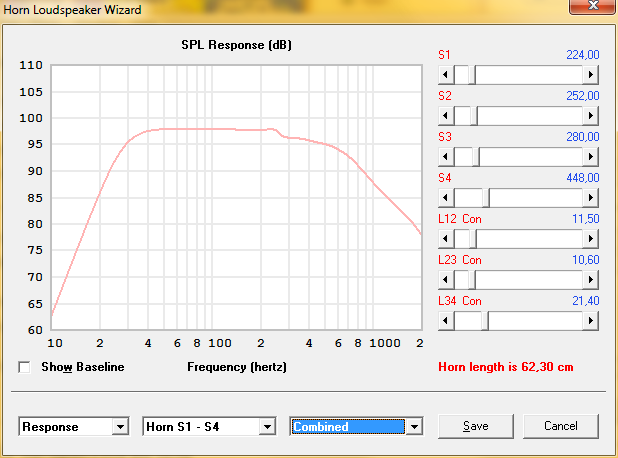
Task: Click the left arrow of the S1 slider
Action: click(446, 74)
